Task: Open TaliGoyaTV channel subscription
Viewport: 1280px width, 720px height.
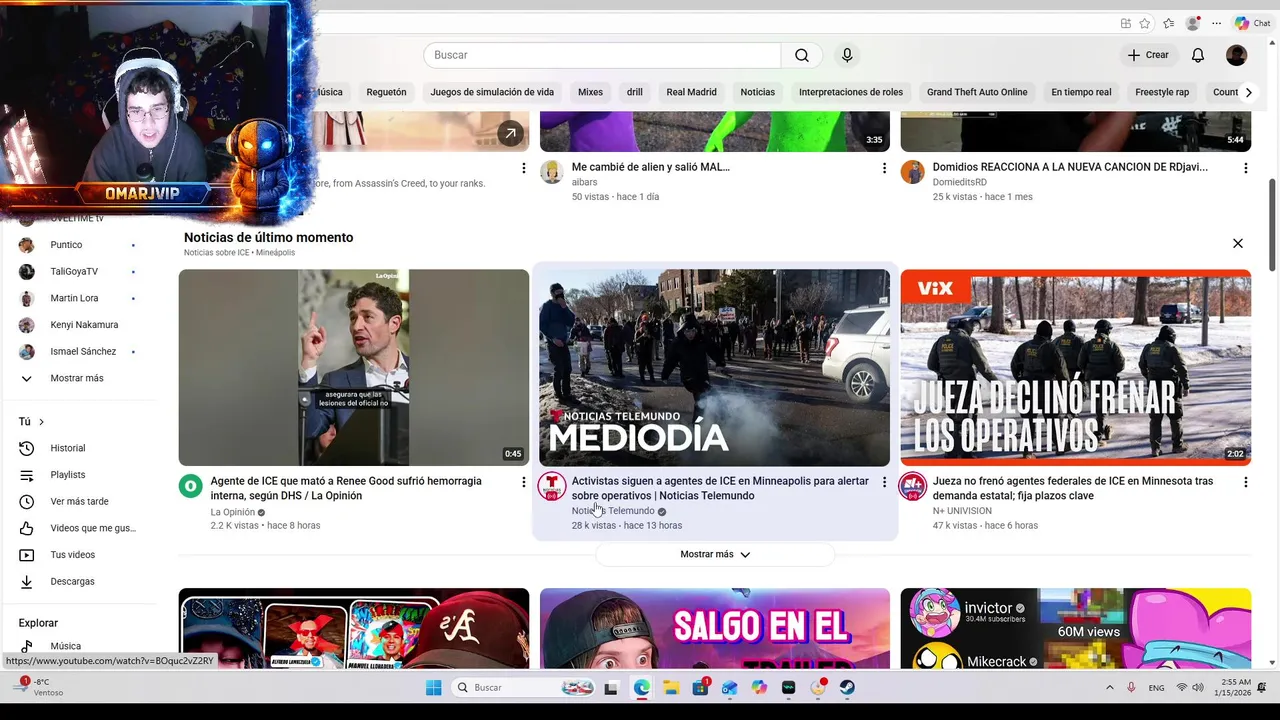Action: (x=76, y=271)
